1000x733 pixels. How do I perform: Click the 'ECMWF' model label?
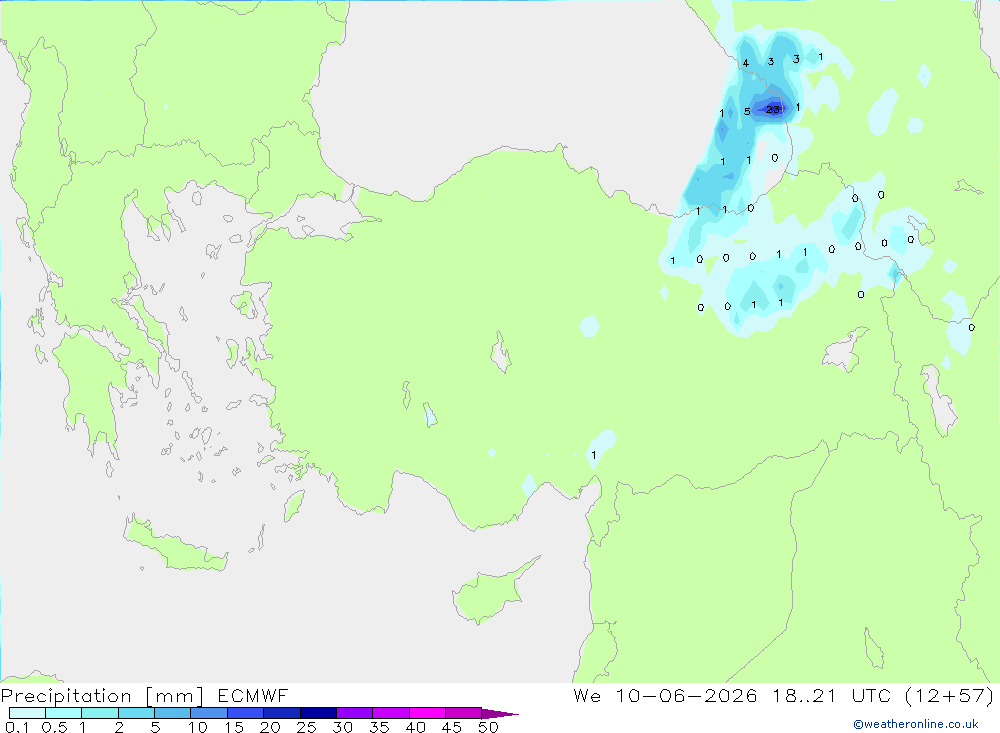[x=253, y=696]
